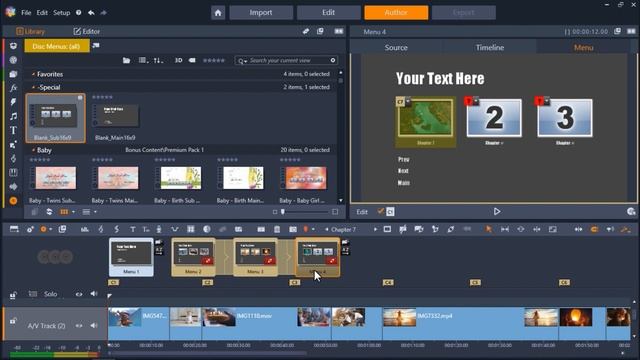640x360 pixels.
Task: Toggle magnetic snapping icon in timeline toolbar
Action: click(594, 229)
